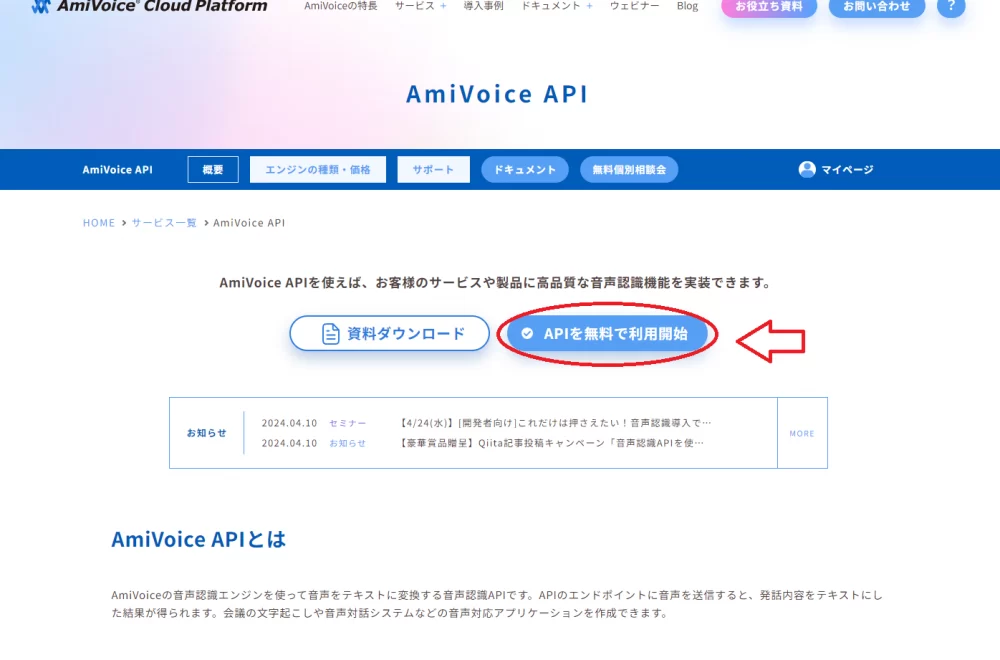The image size is (1000, 660).
Task: Click APIを無料で利用開始 button
Action: [607, 334]
